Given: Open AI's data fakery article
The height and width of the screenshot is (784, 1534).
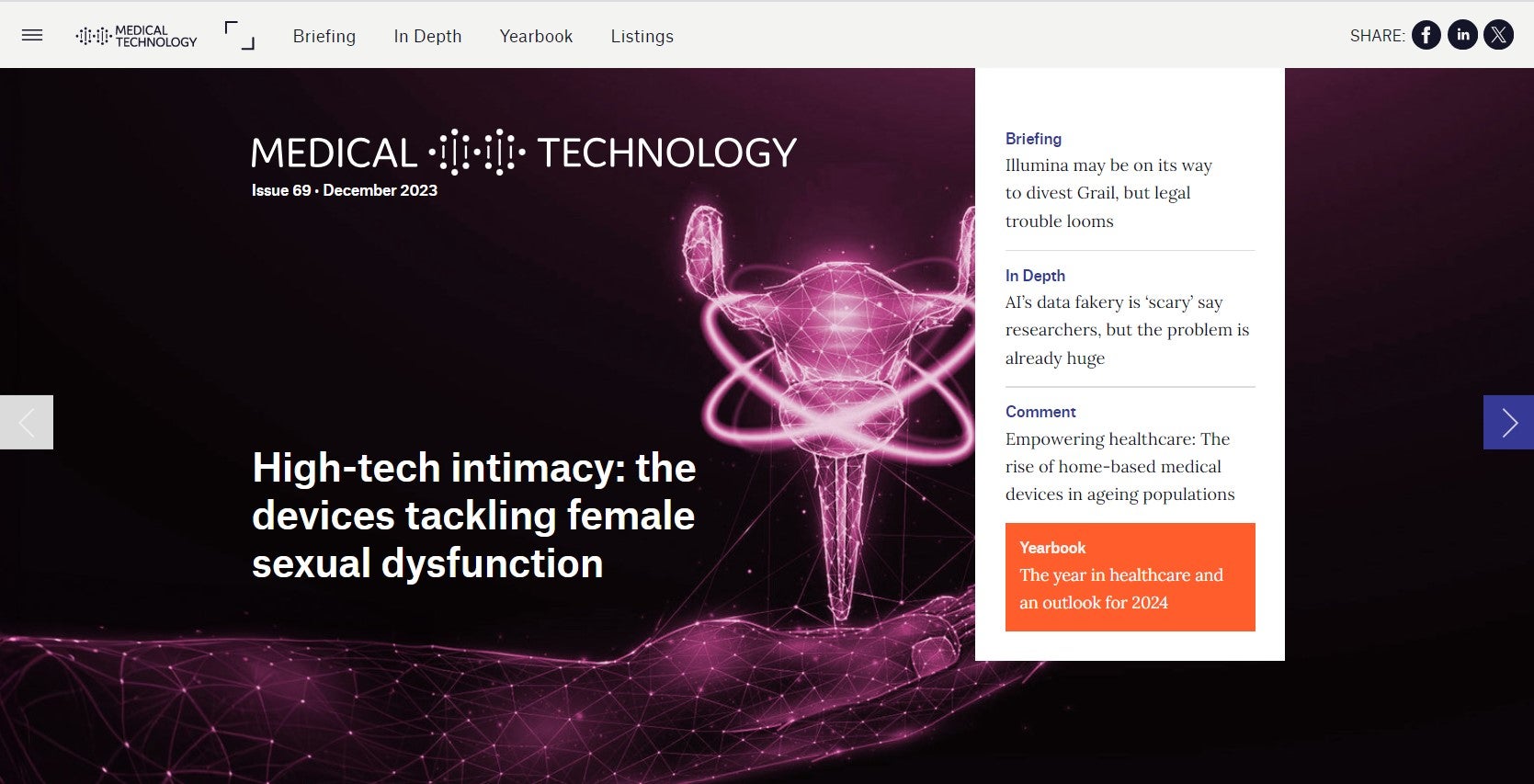Looking at the screenshot, I should click(1127, 330).
